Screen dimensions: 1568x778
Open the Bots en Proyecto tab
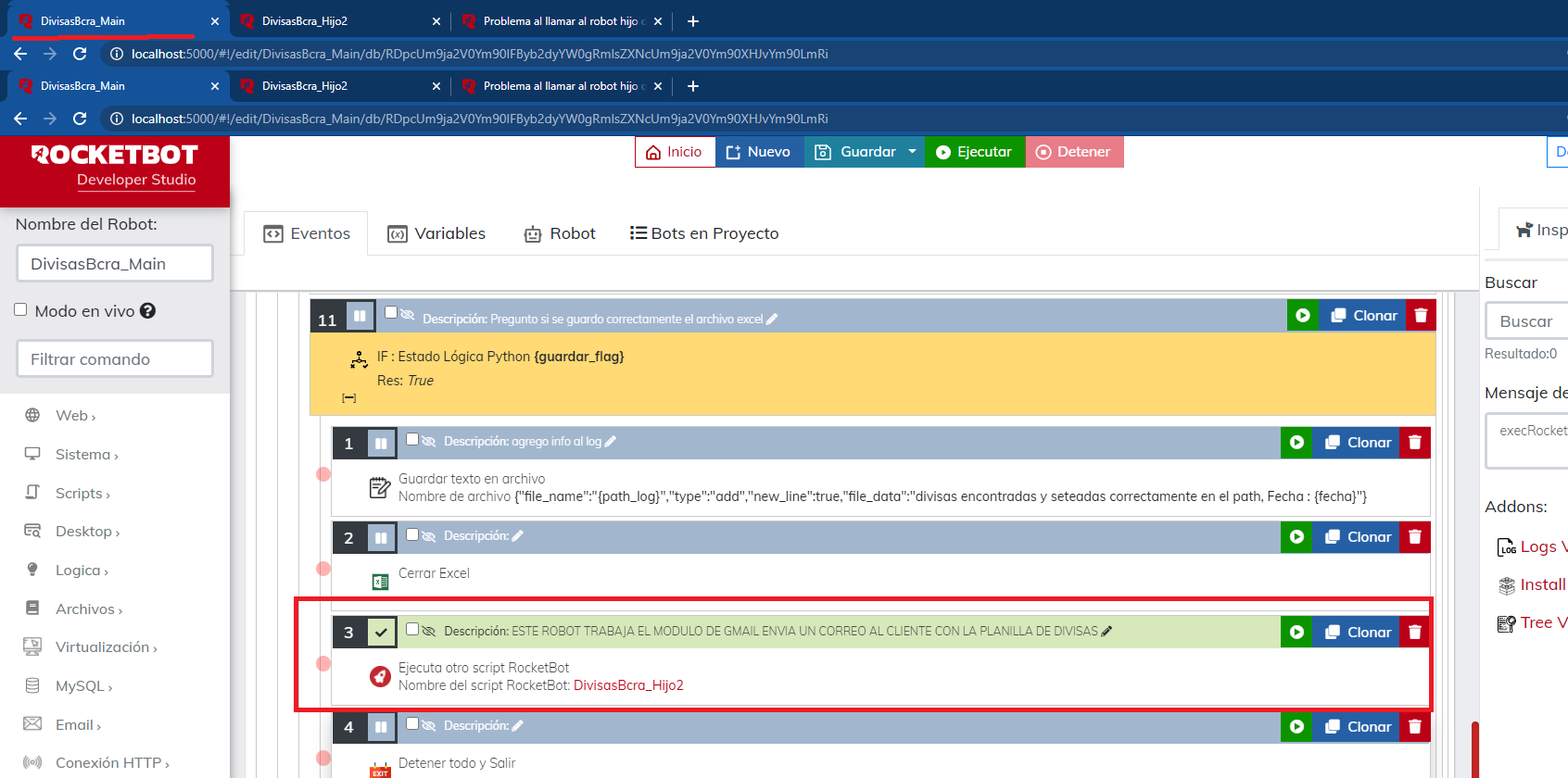click(704, 233)
